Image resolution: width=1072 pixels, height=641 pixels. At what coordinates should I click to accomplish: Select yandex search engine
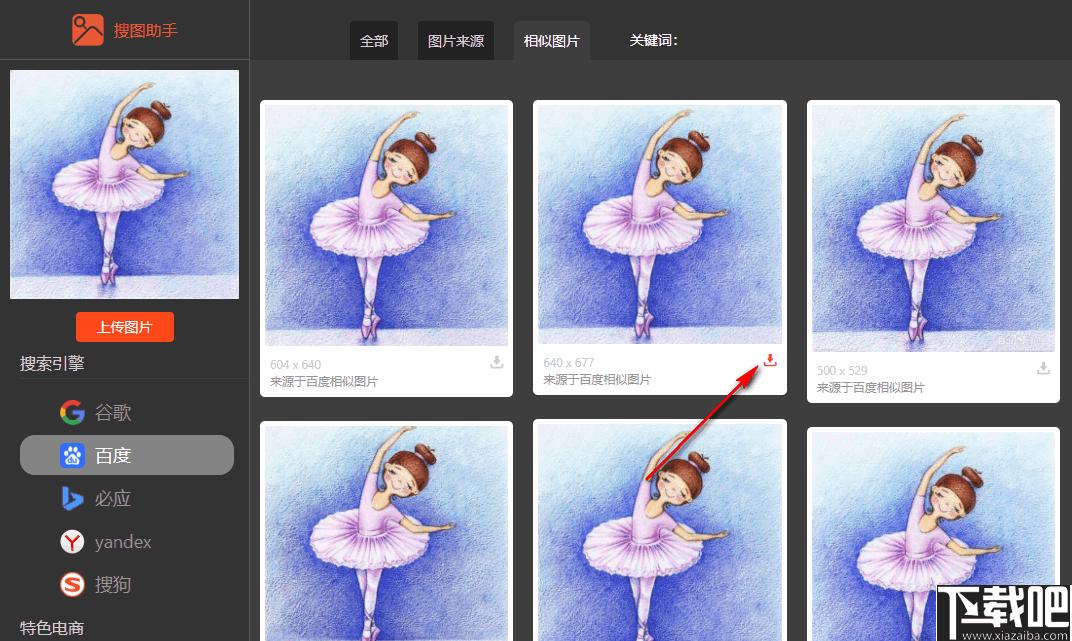pyautogui.click(x=127, y=541)
